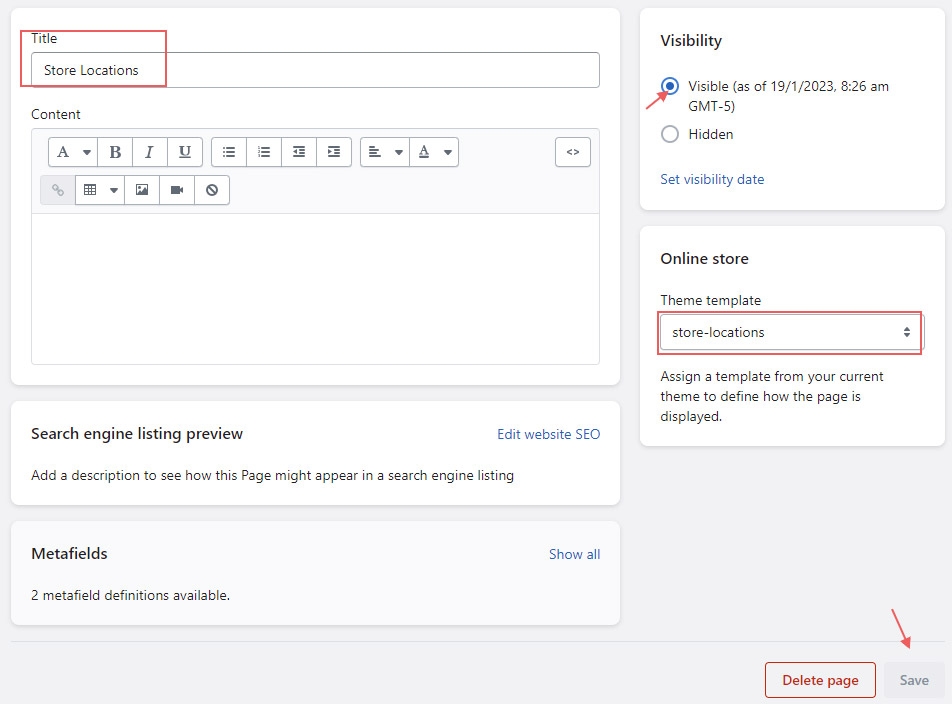Expand the font formatting dropdown
This screenshot has height=704, width=952.
pyautogui.click(x=73, y=152)
